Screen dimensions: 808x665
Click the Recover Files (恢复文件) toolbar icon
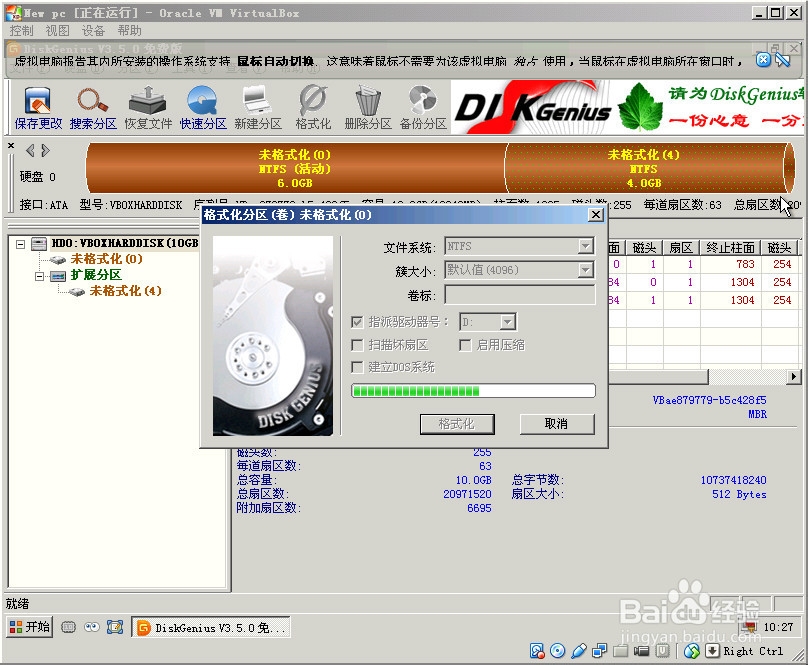click(148, 108)
